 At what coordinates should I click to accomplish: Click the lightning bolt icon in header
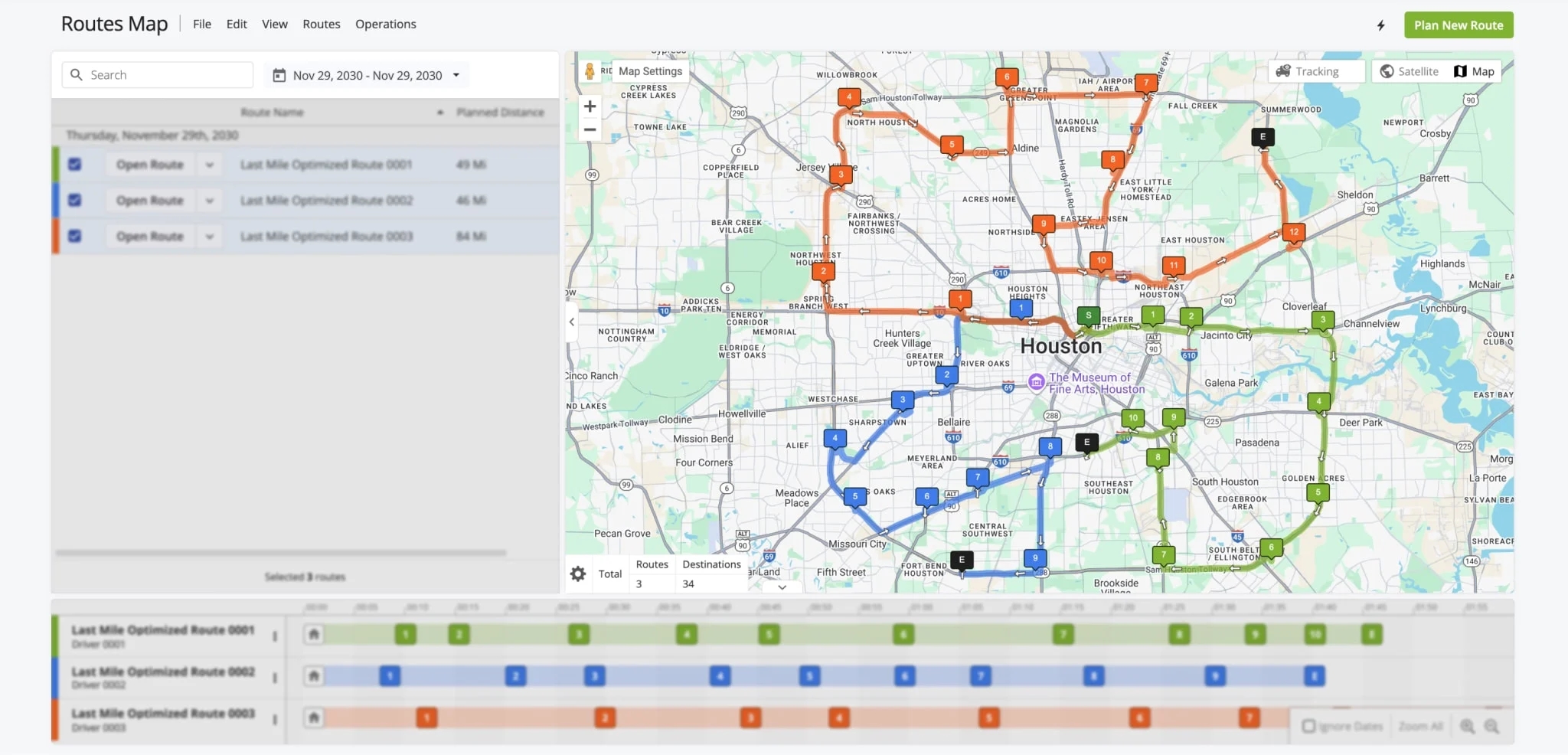pos(1380,25)
